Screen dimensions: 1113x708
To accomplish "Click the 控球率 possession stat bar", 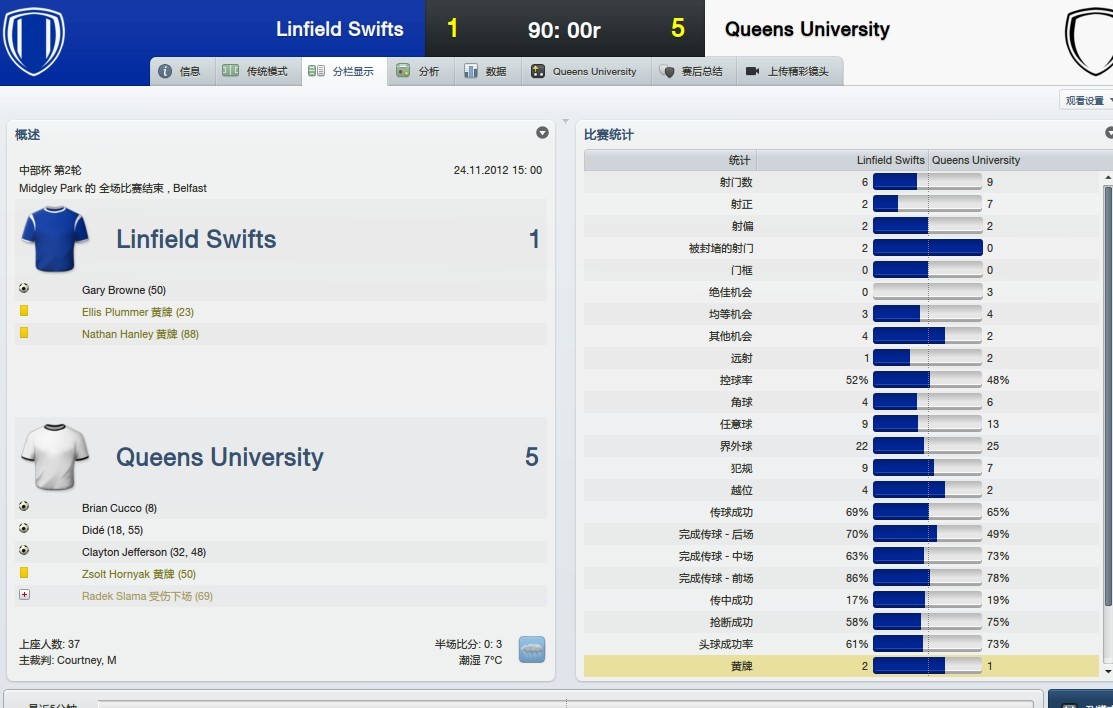I will tap(927, 380).
